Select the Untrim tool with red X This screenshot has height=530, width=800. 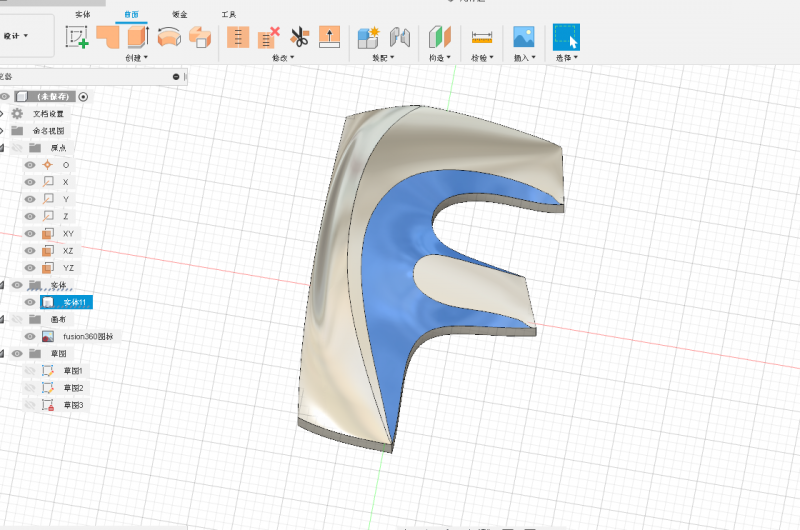coord(268,37)
